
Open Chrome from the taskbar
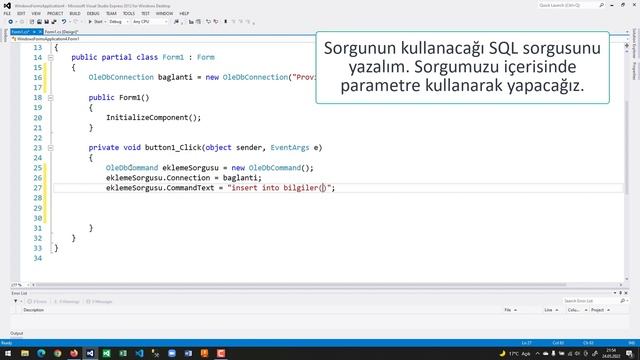tap(58, 353)
